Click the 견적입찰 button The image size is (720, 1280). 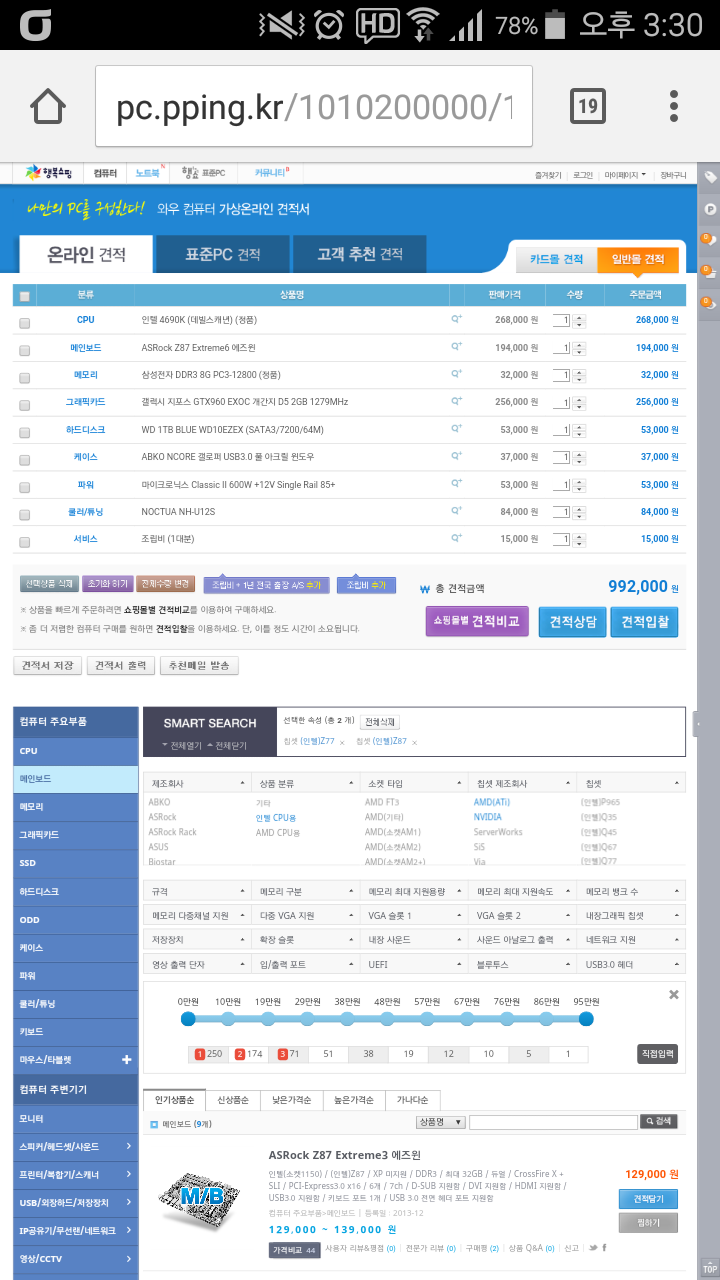tap(645, 622)
